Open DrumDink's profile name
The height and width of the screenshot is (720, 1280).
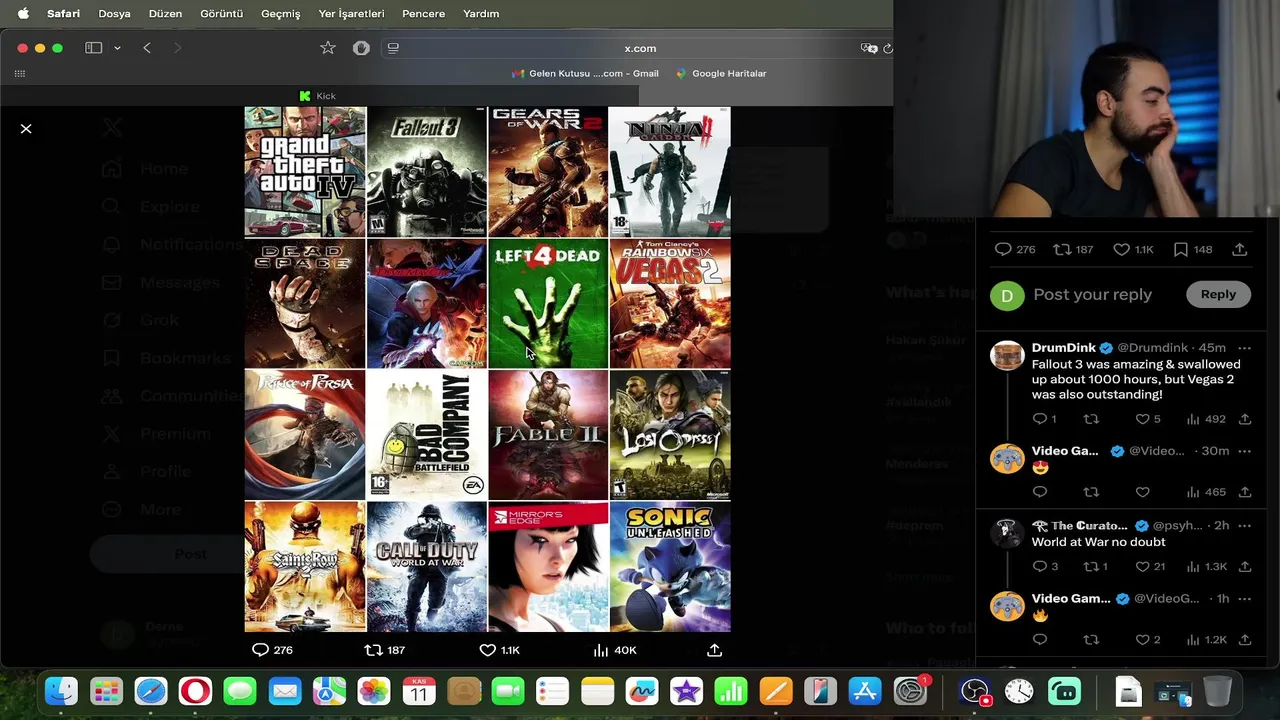pyautogui.click(x=1064, y=348)
